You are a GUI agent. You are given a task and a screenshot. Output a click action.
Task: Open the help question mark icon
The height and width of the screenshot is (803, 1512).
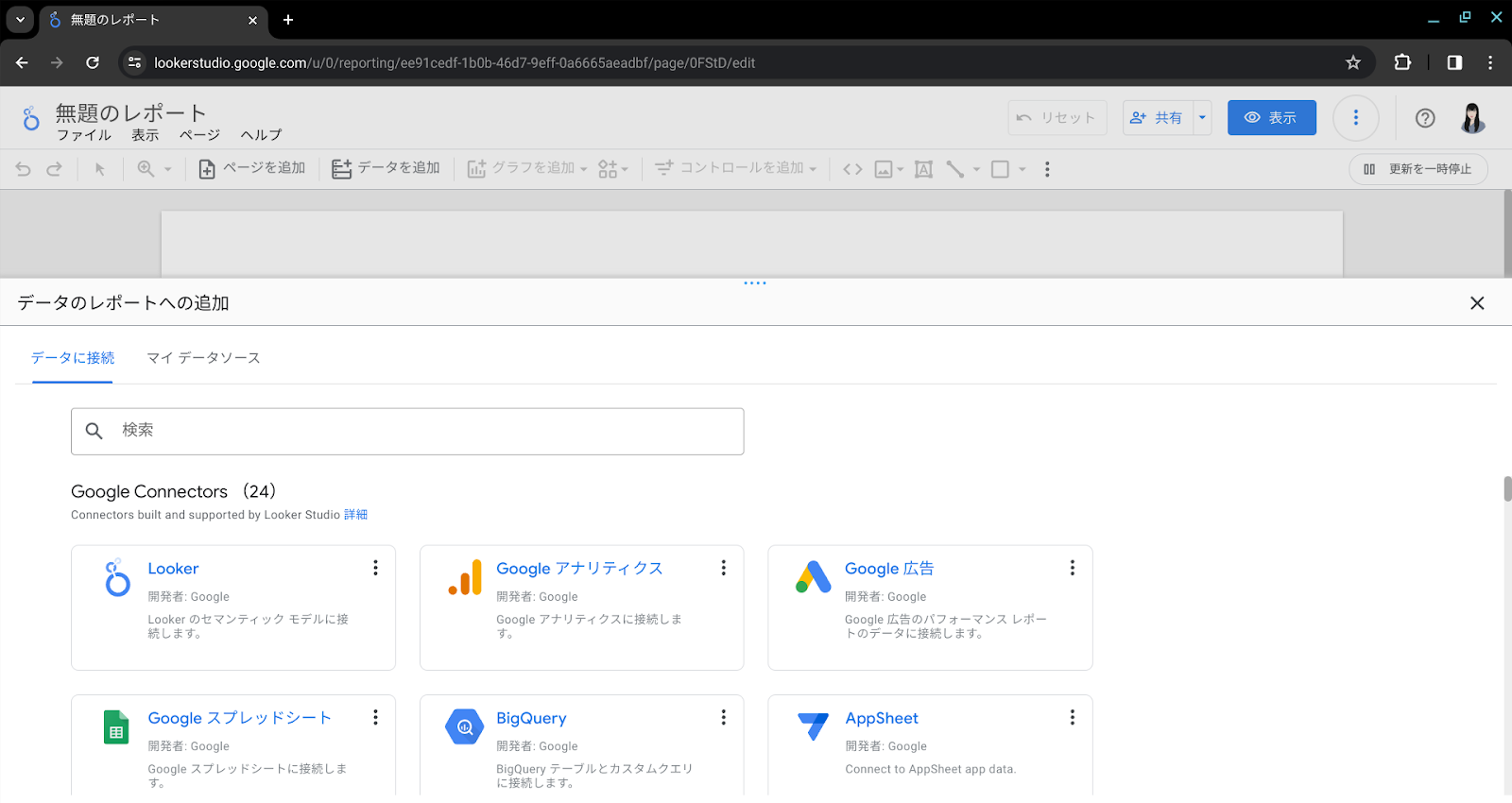(1425, 118)
